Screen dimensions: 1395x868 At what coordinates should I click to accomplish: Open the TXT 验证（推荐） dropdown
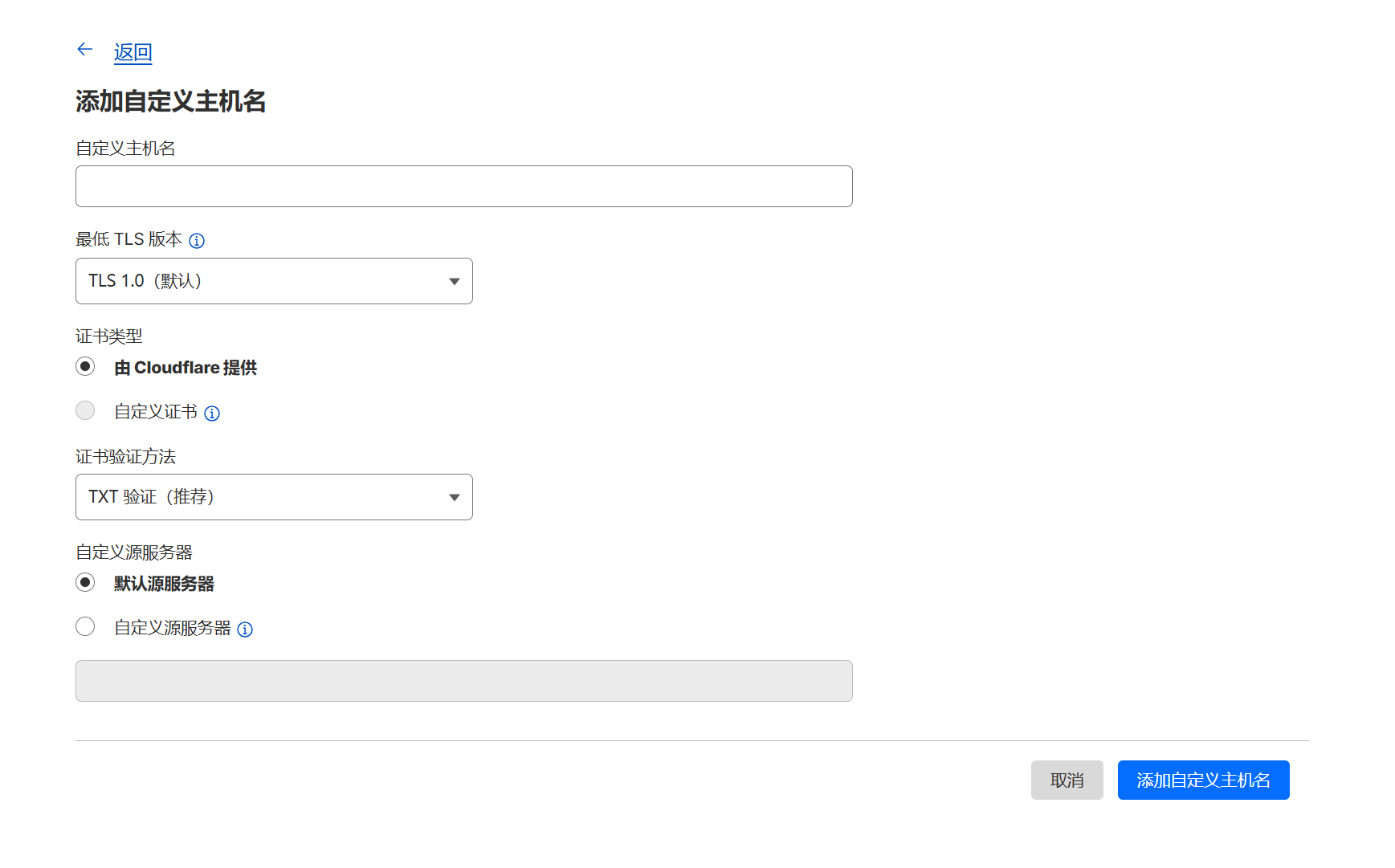[273, 497]
